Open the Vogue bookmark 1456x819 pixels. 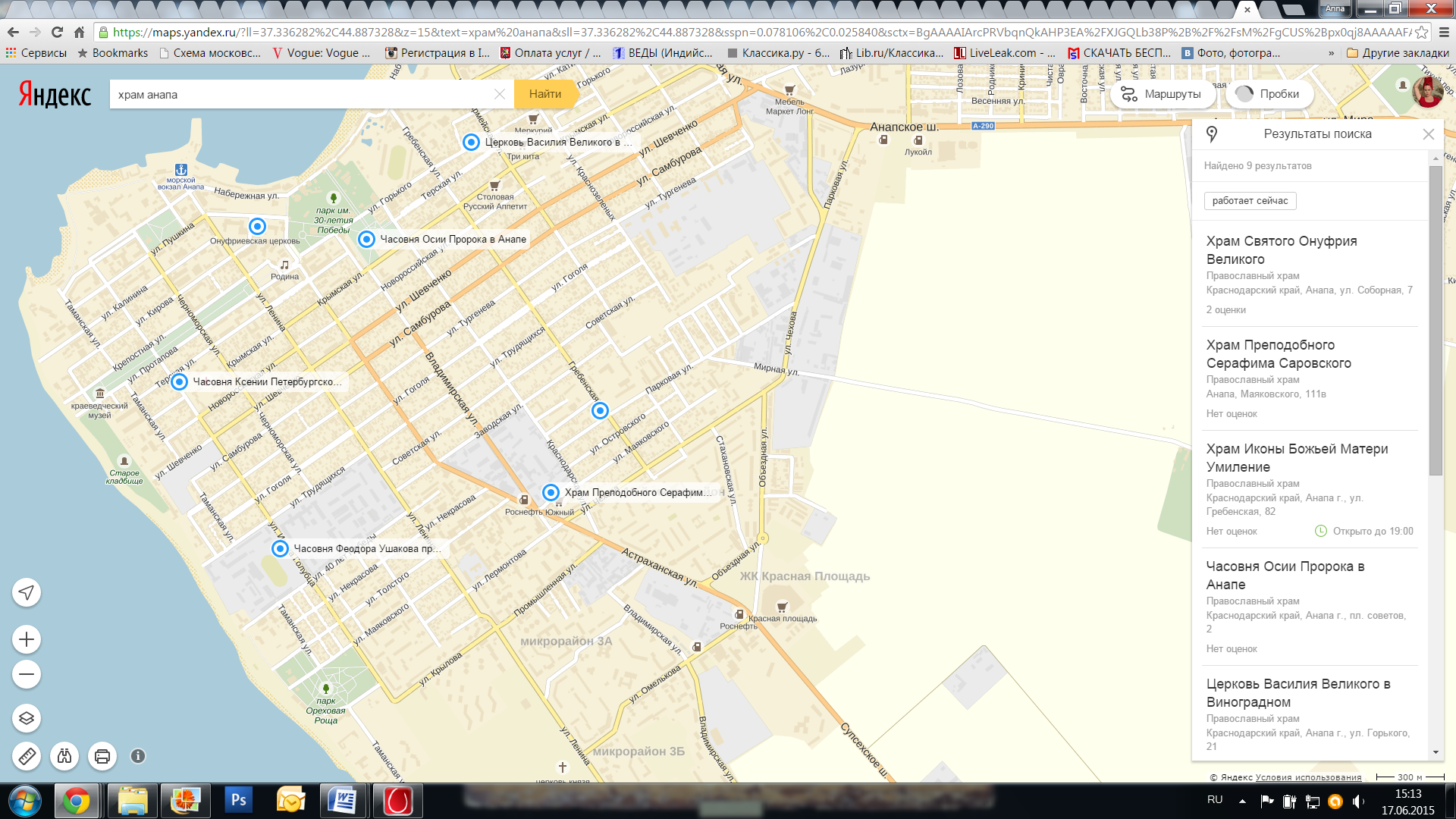click(322, 53)
